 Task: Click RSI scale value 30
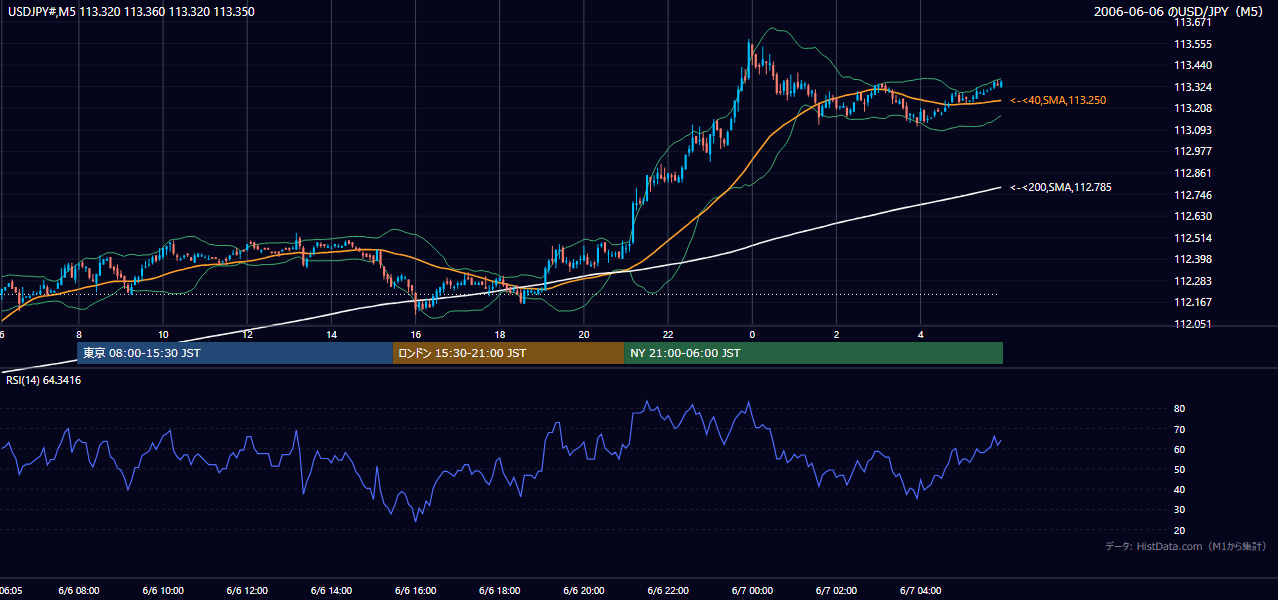tap(1179, 510)
